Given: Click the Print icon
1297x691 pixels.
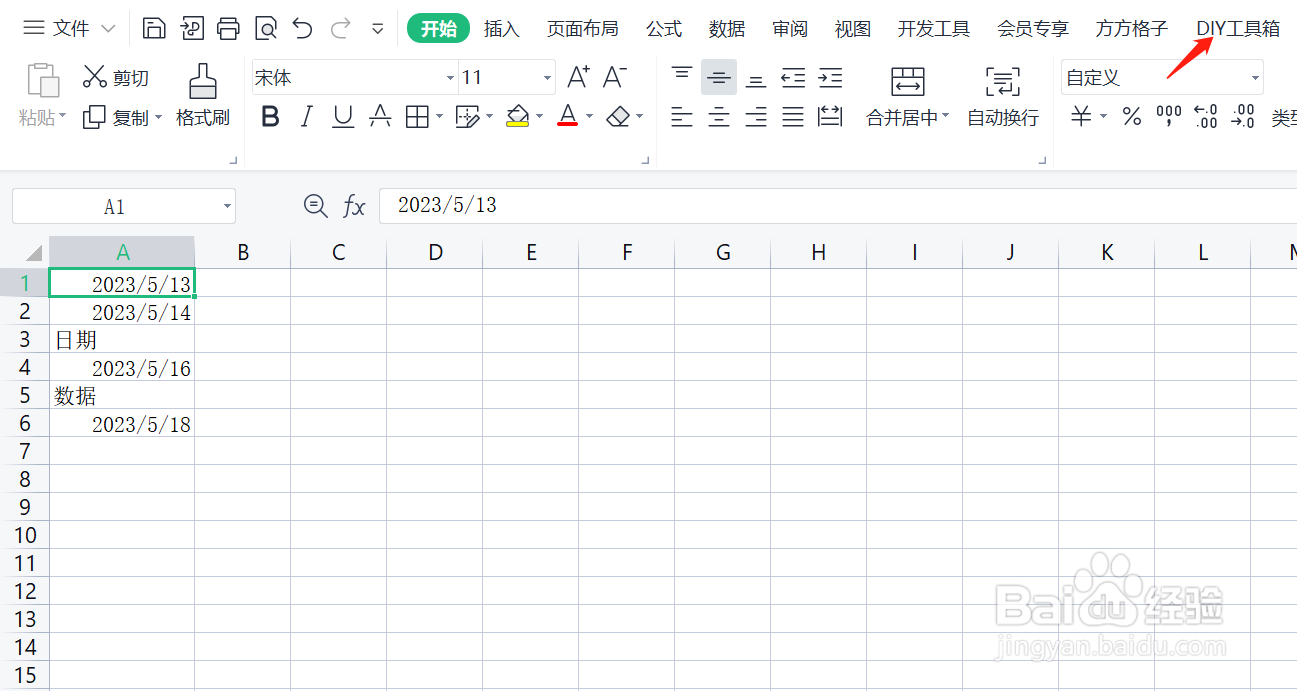Looking at the screenshot, I should coord(228,28).
